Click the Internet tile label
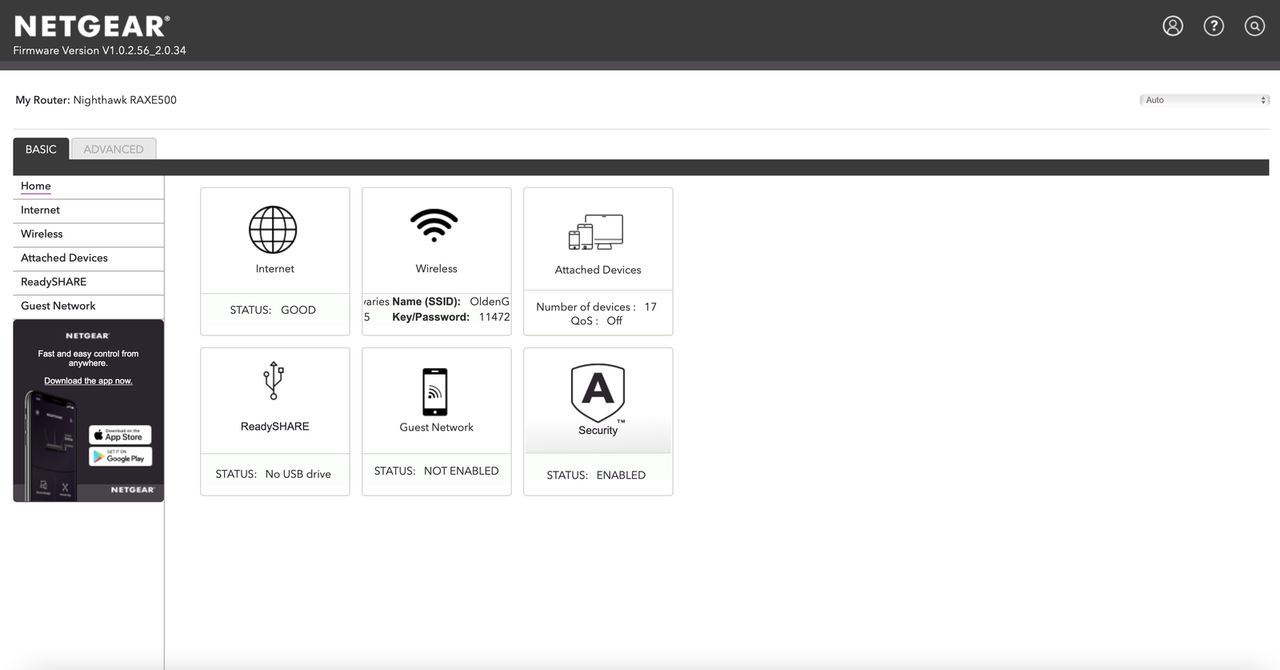The image size is (1280, 670). pos(275,269)
